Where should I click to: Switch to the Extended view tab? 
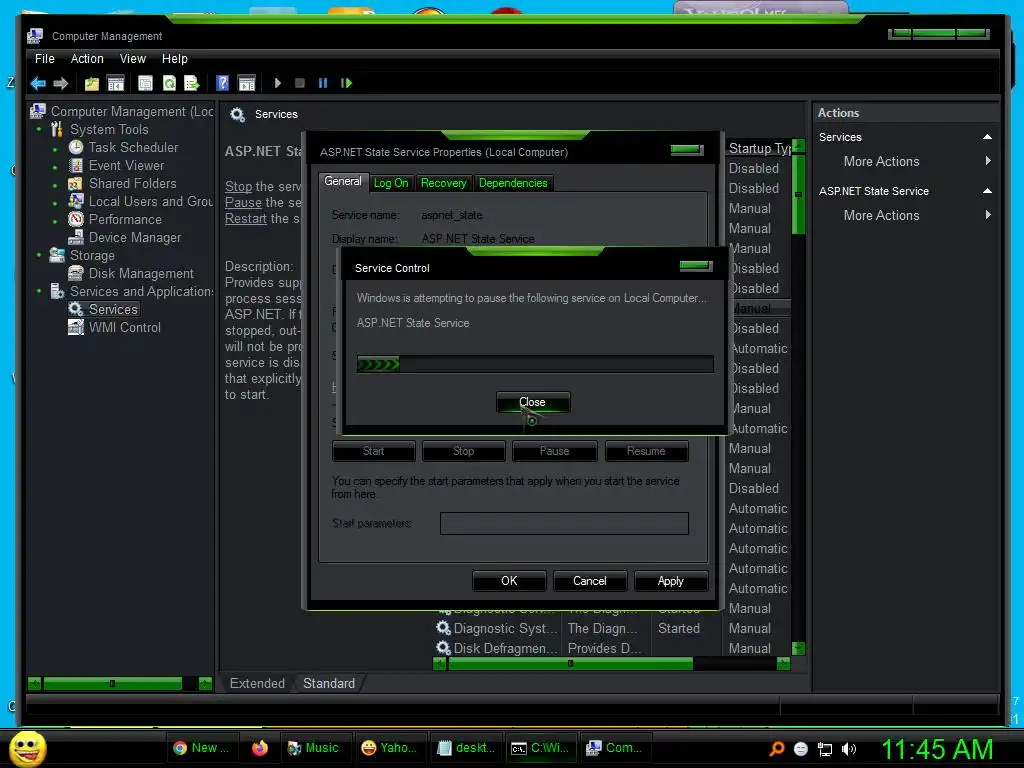[257, 683]
